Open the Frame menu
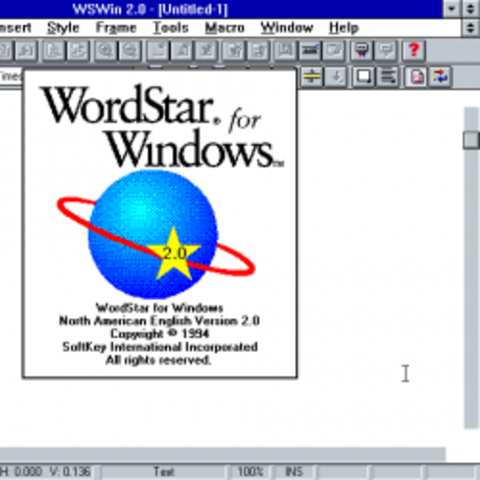This screenshot has width=480, height=480. click(116, 28)
